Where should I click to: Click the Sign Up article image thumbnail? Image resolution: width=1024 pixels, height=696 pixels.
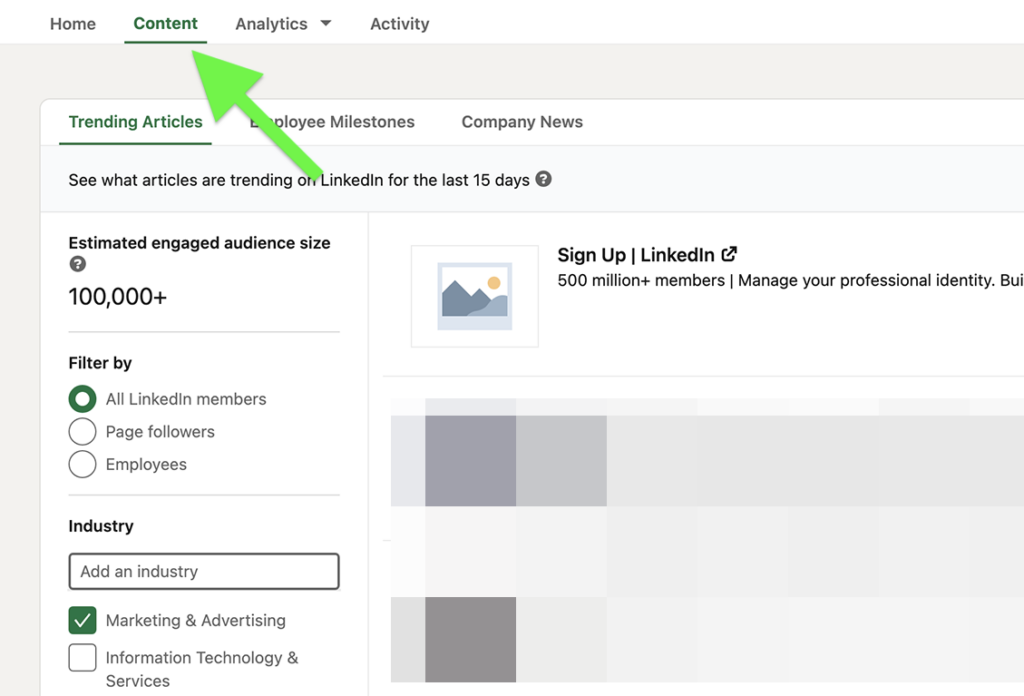pyautogui.click(x=475, y=296)
